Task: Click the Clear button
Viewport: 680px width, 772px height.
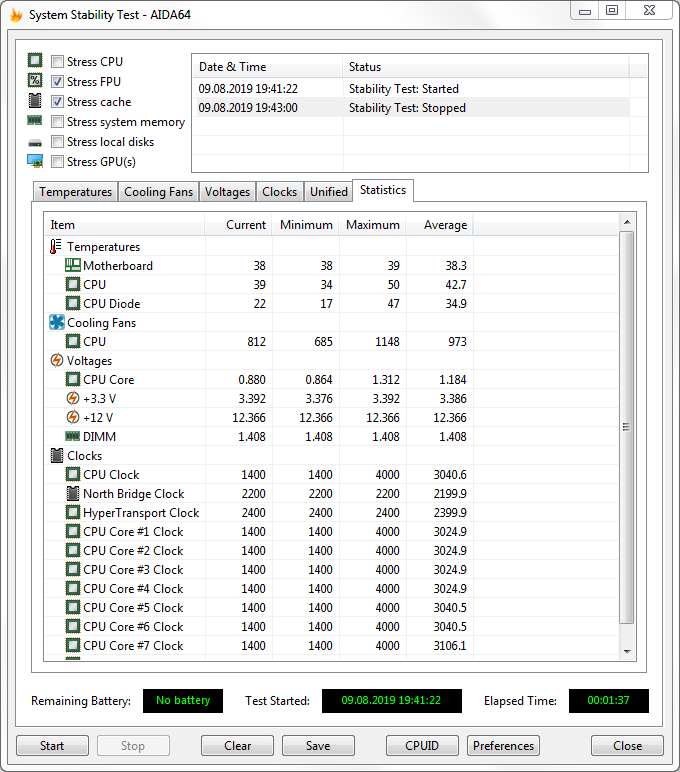Action: 237,746
